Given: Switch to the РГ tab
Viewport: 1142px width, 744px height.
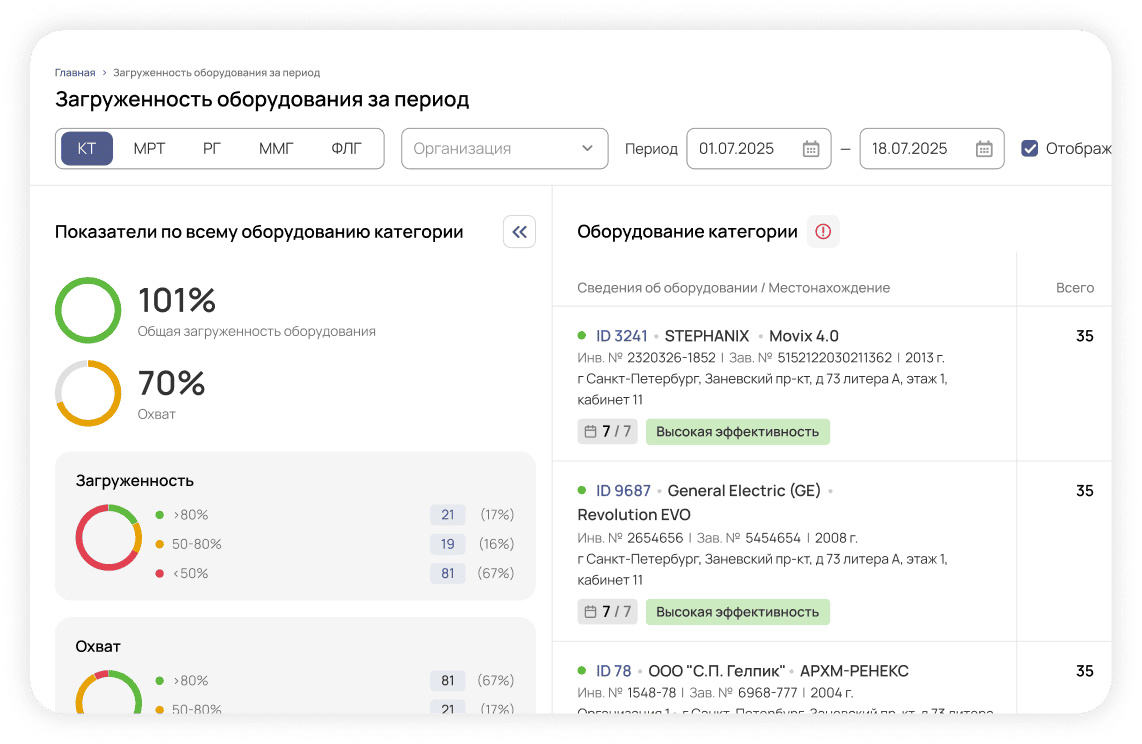Looking at the screenshot, I should 212,149.
